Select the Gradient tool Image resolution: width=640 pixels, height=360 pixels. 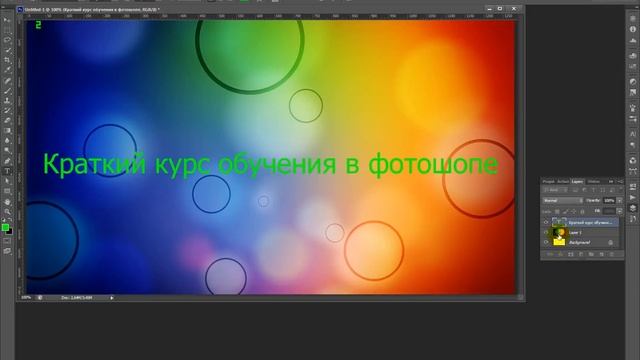pos(7,131)
